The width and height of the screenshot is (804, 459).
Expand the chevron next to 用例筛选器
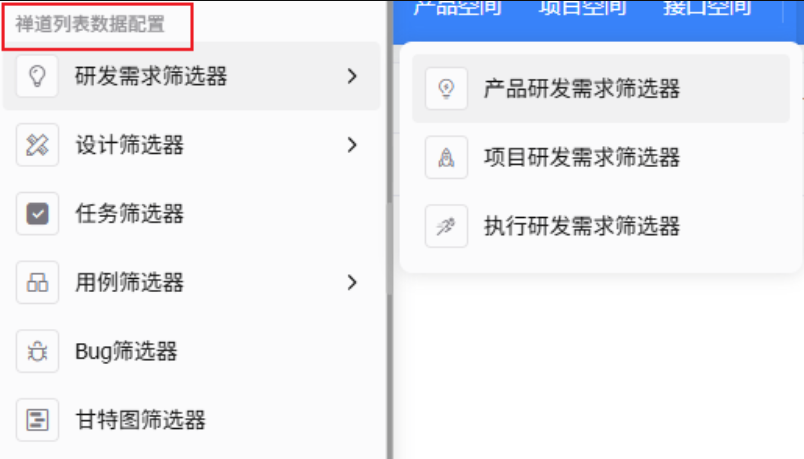click(x=352, y=282)
